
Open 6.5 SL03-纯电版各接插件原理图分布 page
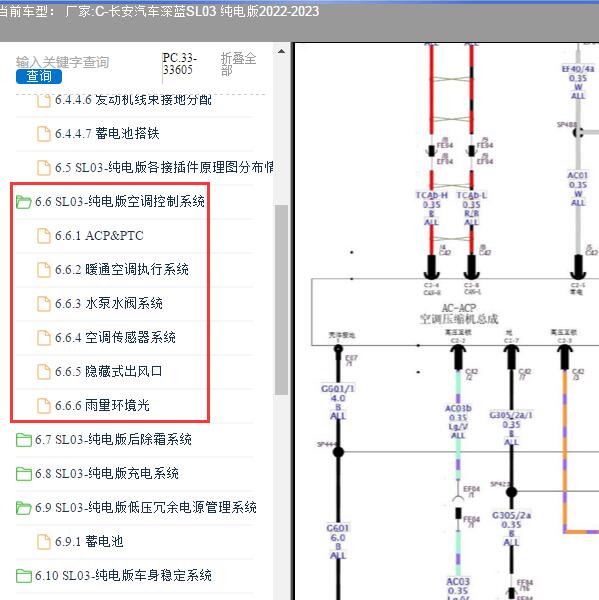click(164, 167)
